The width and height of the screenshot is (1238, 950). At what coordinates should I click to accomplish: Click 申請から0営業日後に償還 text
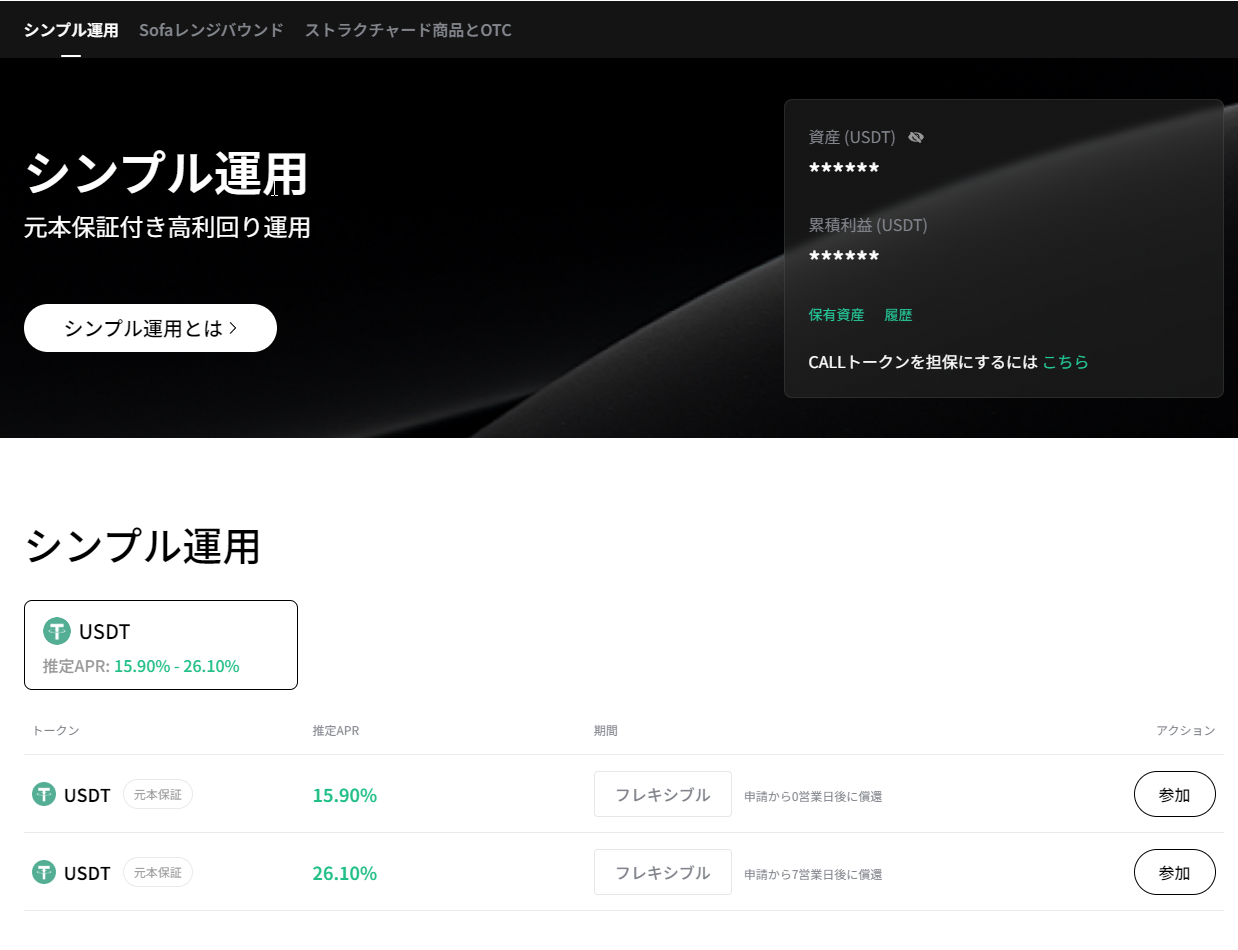point(813,797)
